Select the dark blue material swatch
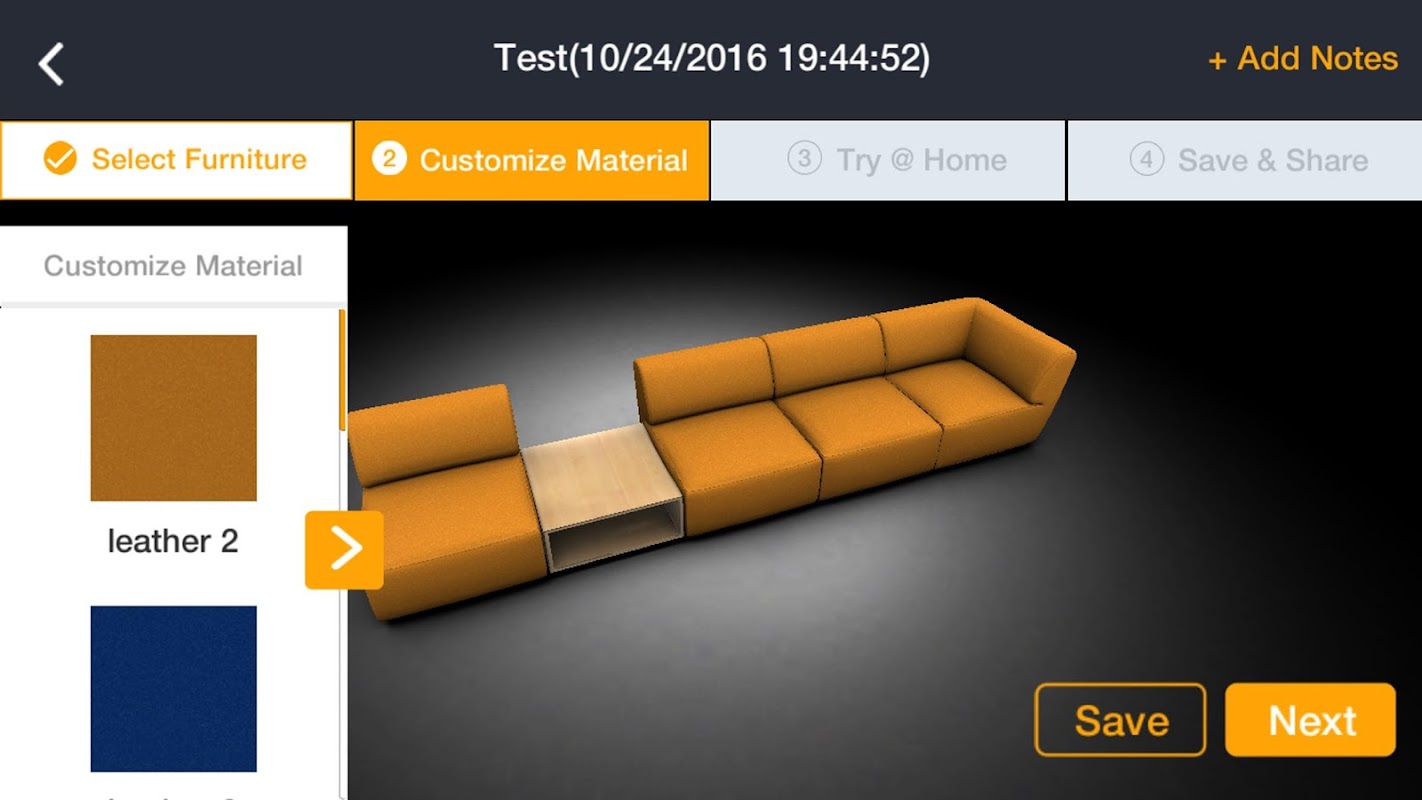The image size is (1422, 800). pos(173,689)
